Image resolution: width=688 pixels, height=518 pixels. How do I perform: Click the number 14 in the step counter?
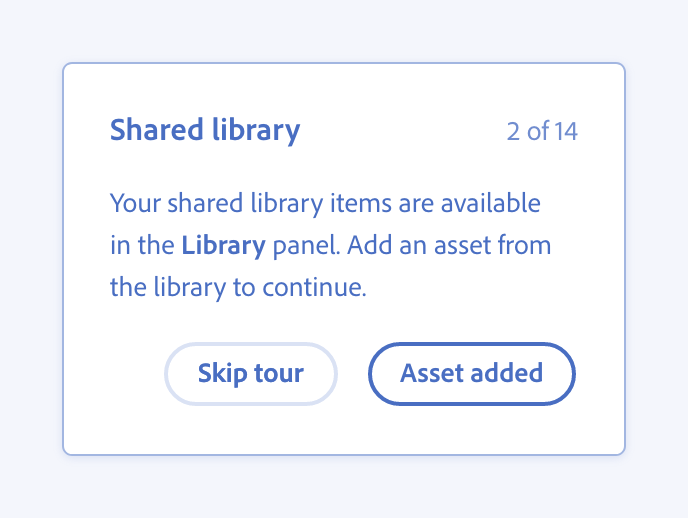[565, 132]
